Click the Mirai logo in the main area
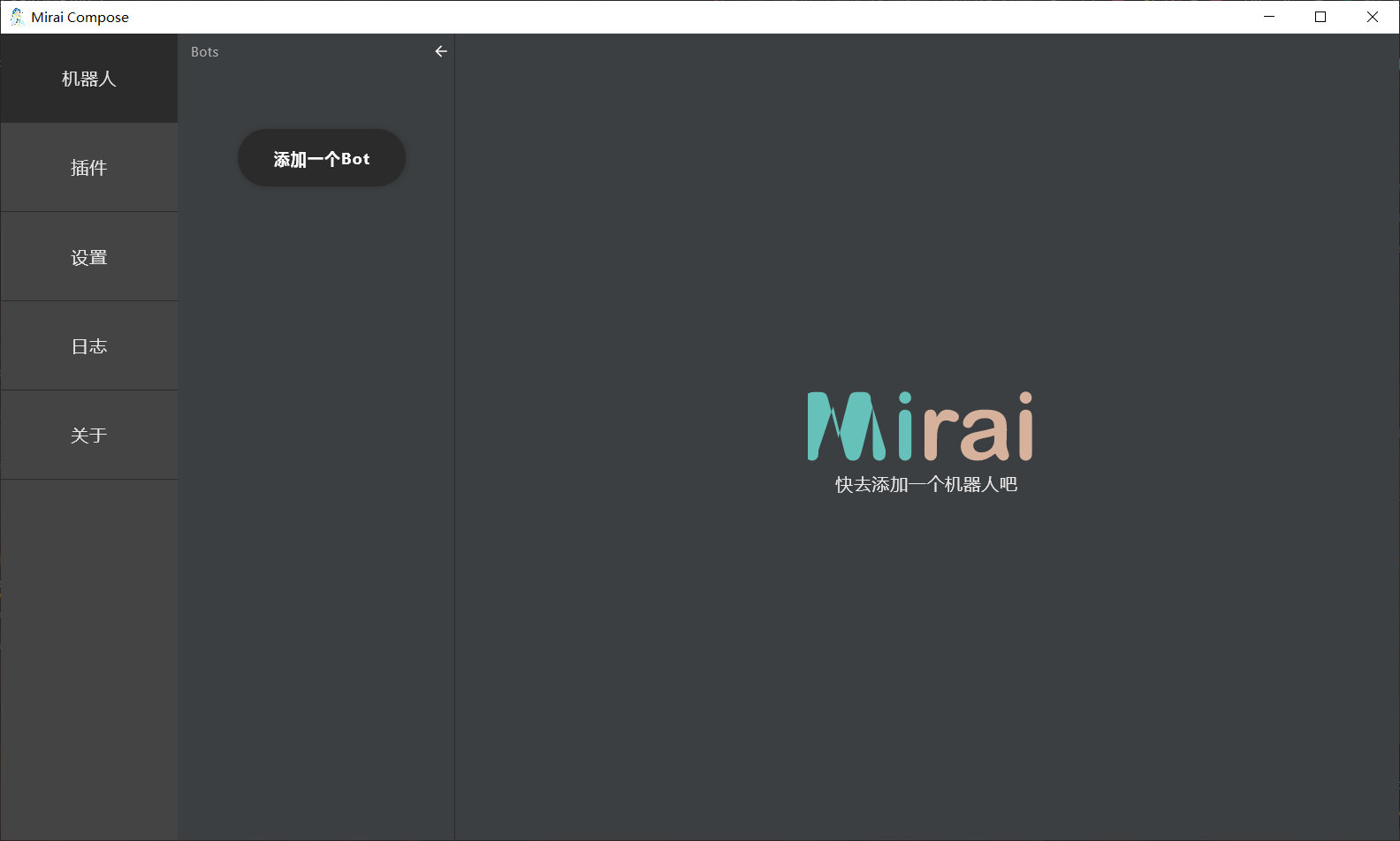The width and height of the screenshot is (1400, 841). click(920, 426)
